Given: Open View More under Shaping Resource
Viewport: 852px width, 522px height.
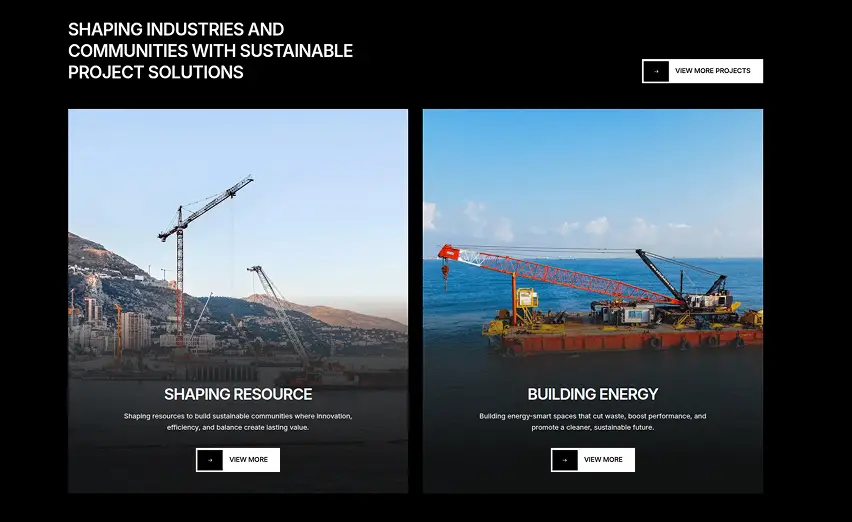Looking at the screenshot, I should [238, 460].
